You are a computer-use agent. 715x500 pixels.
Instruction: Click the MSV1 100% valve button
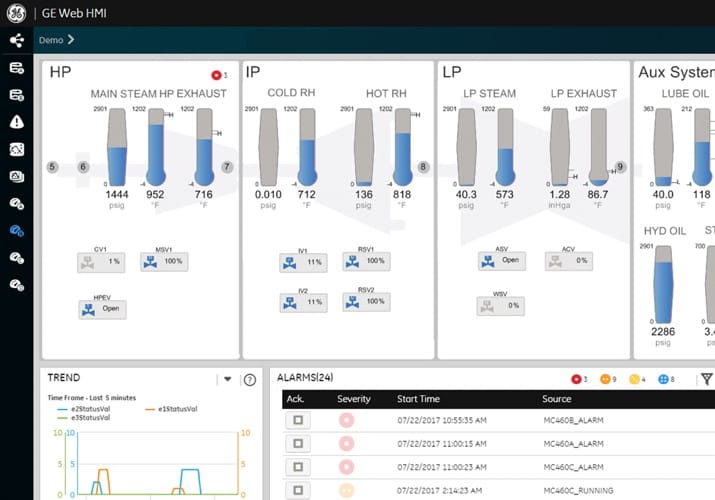(164, 262)
